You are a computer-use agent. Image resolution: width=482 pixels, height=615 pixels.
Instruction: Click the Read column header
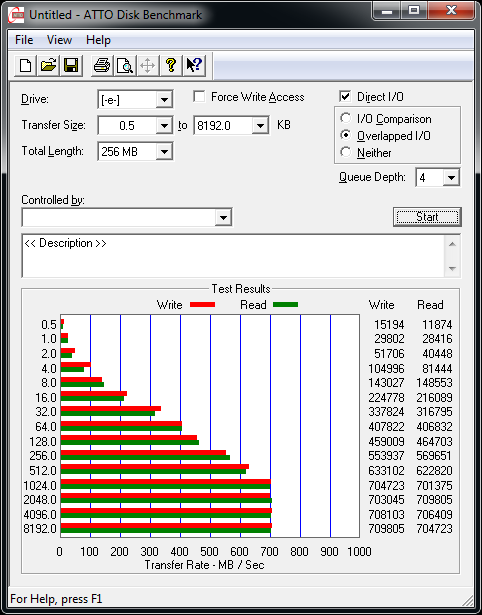[x=430, y=305]
